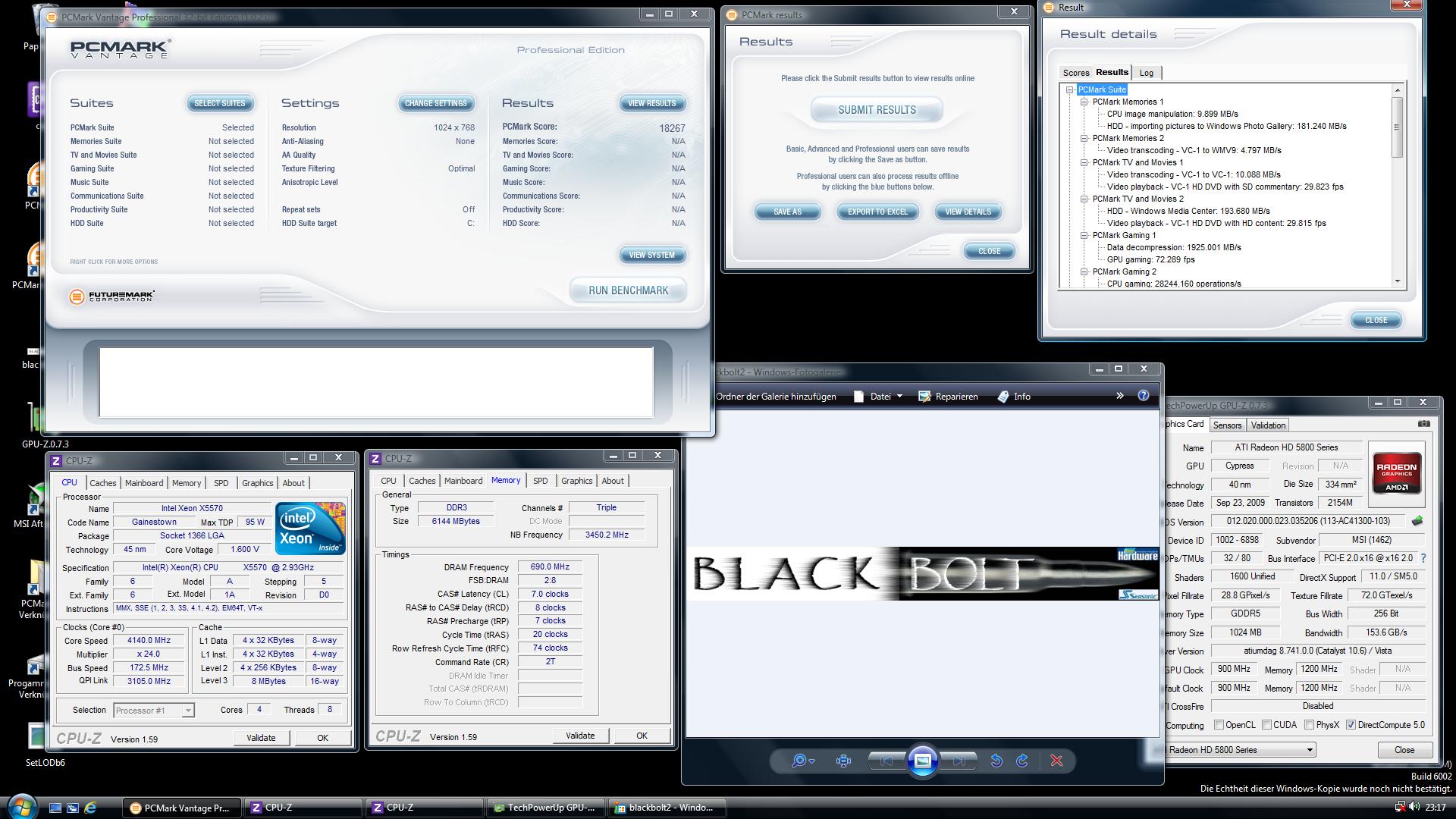Switch to Scores tab in Result details

click(x=1075, y=73)
